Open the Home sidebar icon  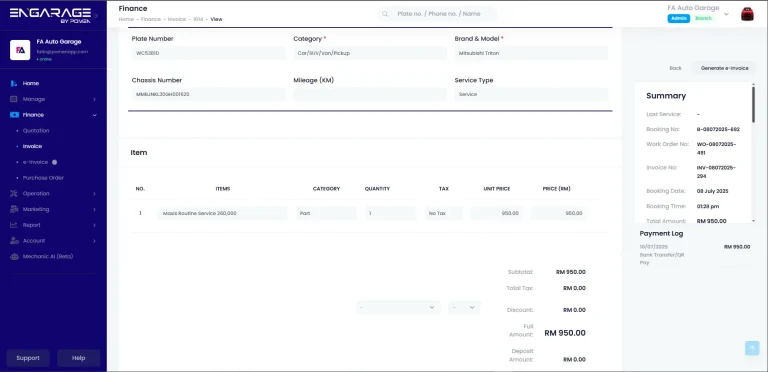coord(14,84)
